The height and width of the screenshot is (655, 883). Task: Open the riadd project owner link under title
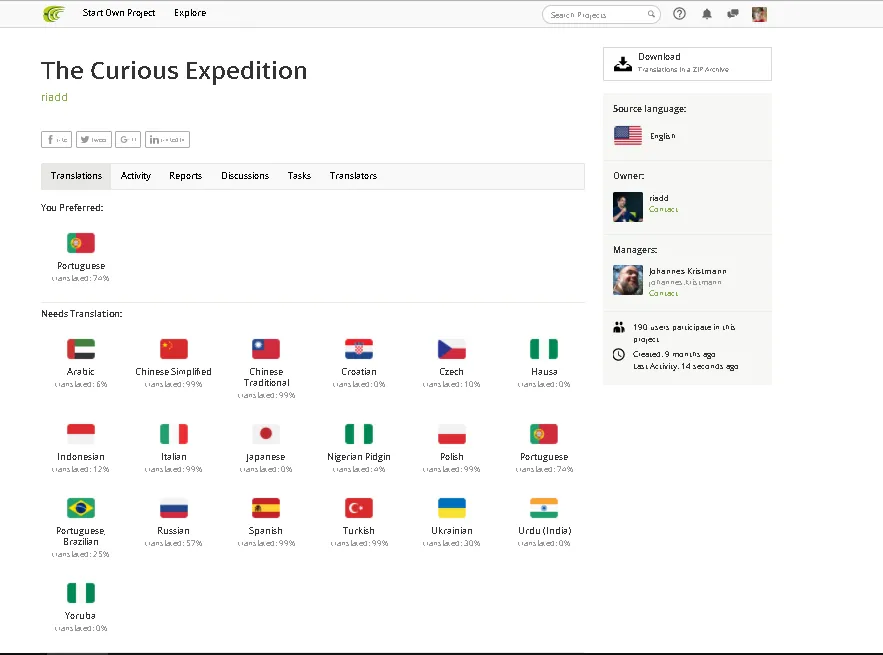click(x=54, y=97)
